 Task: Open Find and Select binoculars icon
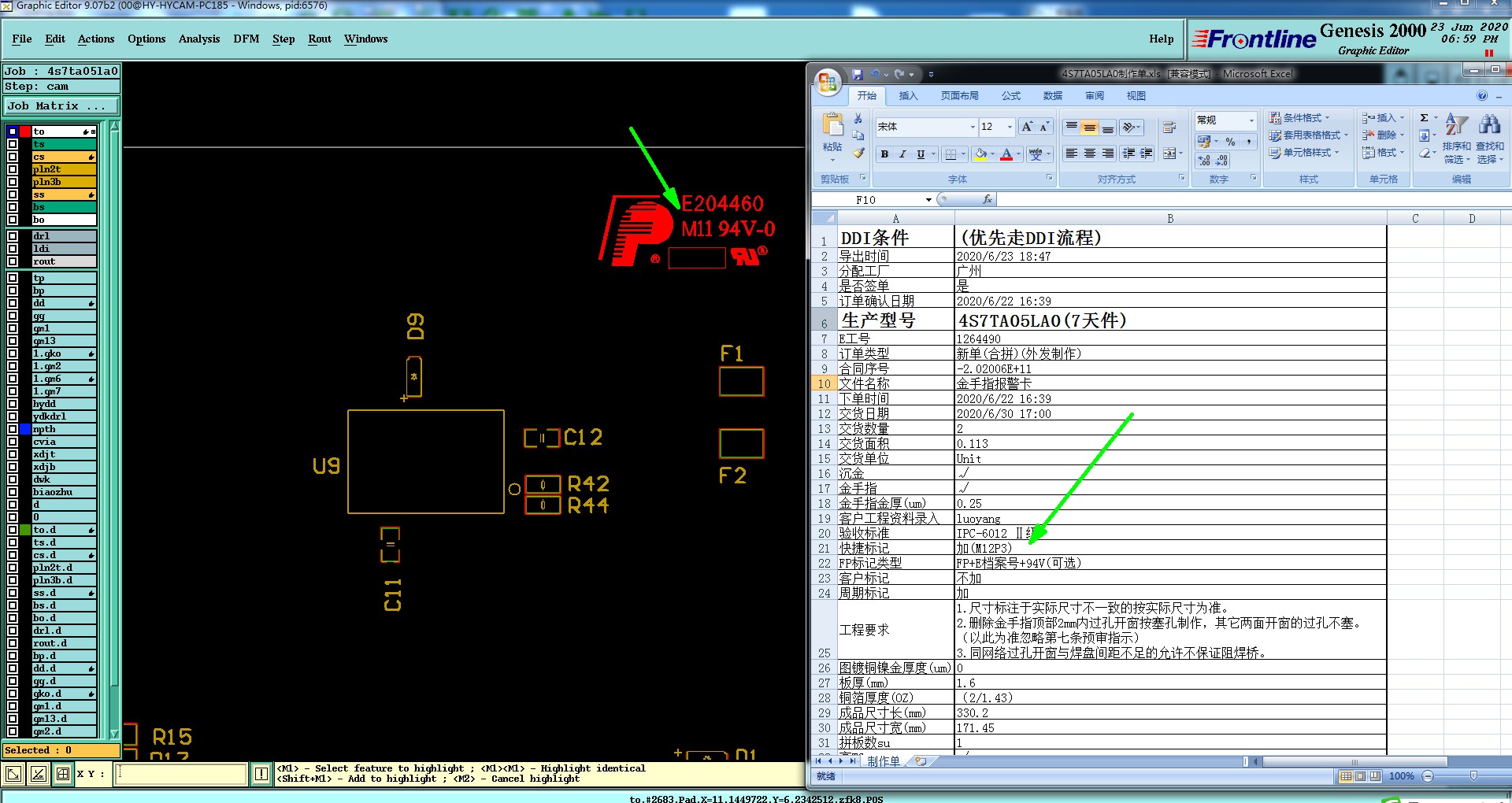1489,138
